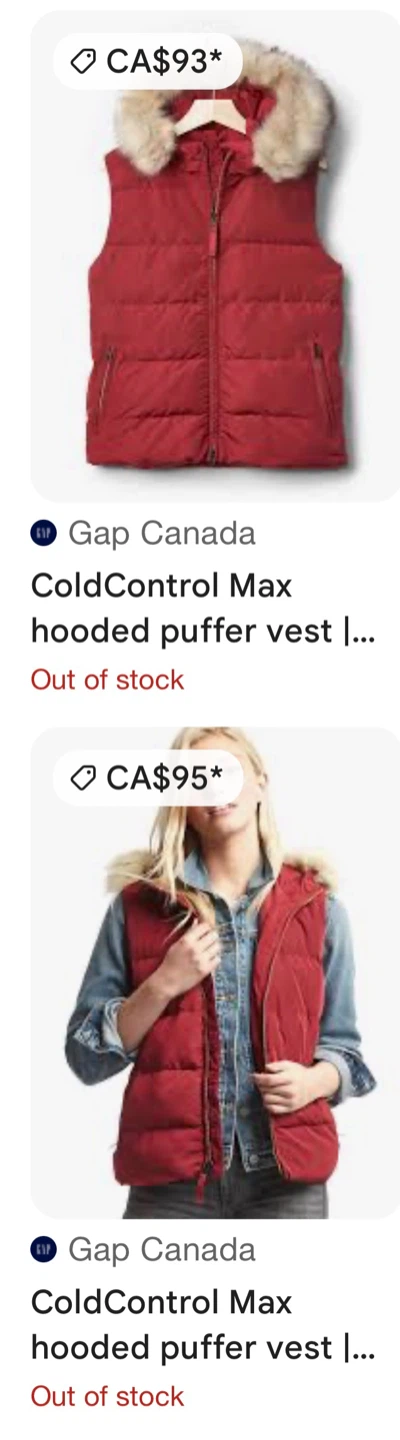Image resolution: width=400 pixels, height=1440 pixels.
Task: Select the CA$95* price badge
Action: (148, 777)
